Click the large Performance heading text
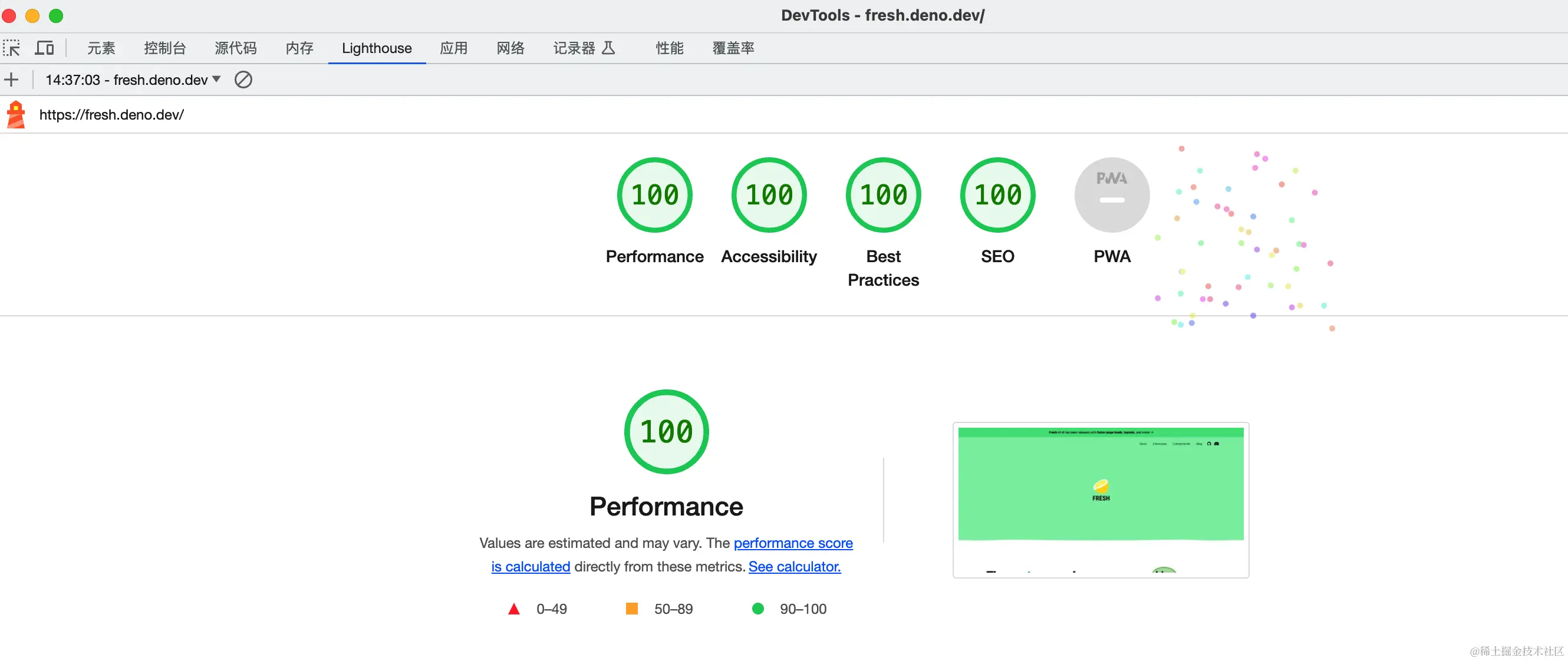 click(667, 507)
